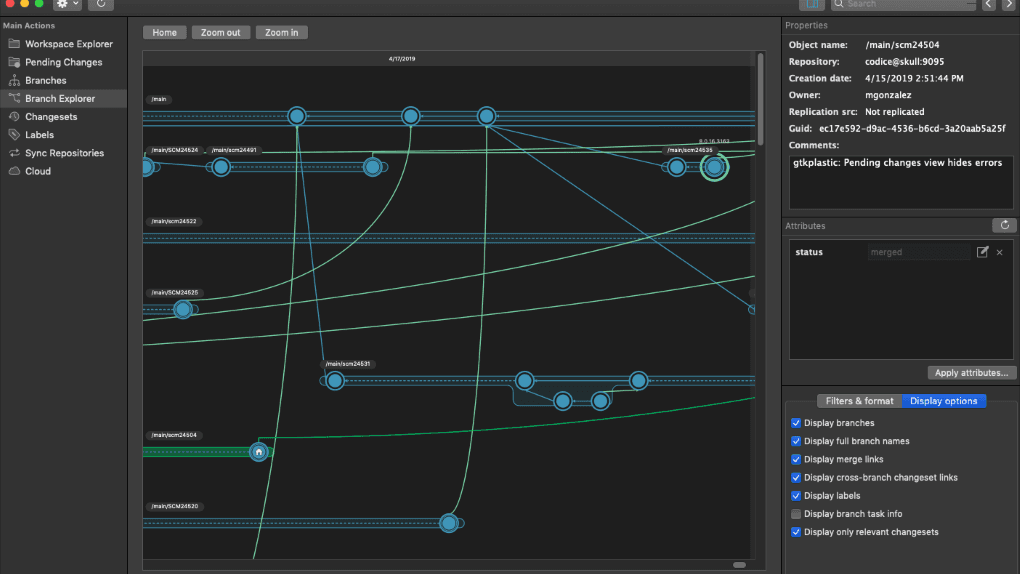Click the Pending Changes icon

click(14, 62)
